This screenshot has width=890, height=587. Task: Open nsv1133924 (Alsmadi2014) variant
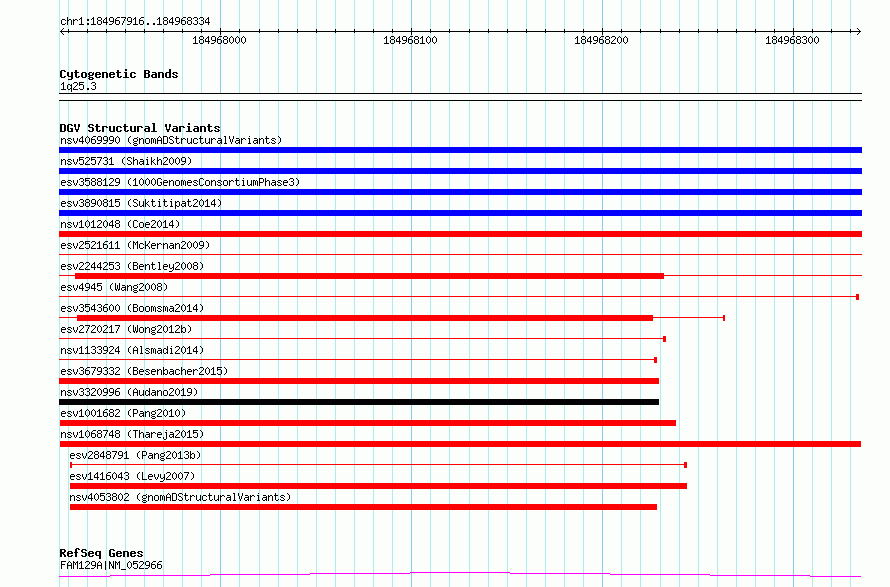pyautogui.click(x=132, y=350)
